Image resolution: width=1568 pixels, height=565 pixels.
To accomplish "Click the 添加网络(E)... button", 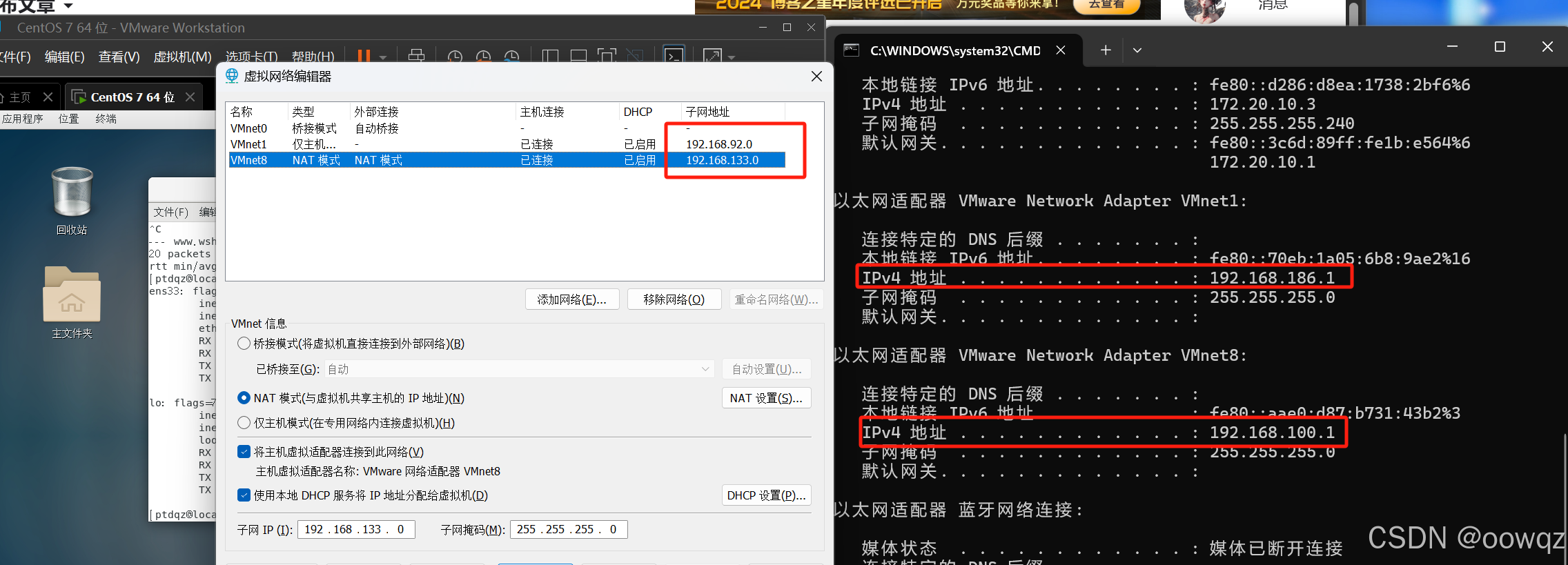I will pyautogui.click(x=572, y=299).
